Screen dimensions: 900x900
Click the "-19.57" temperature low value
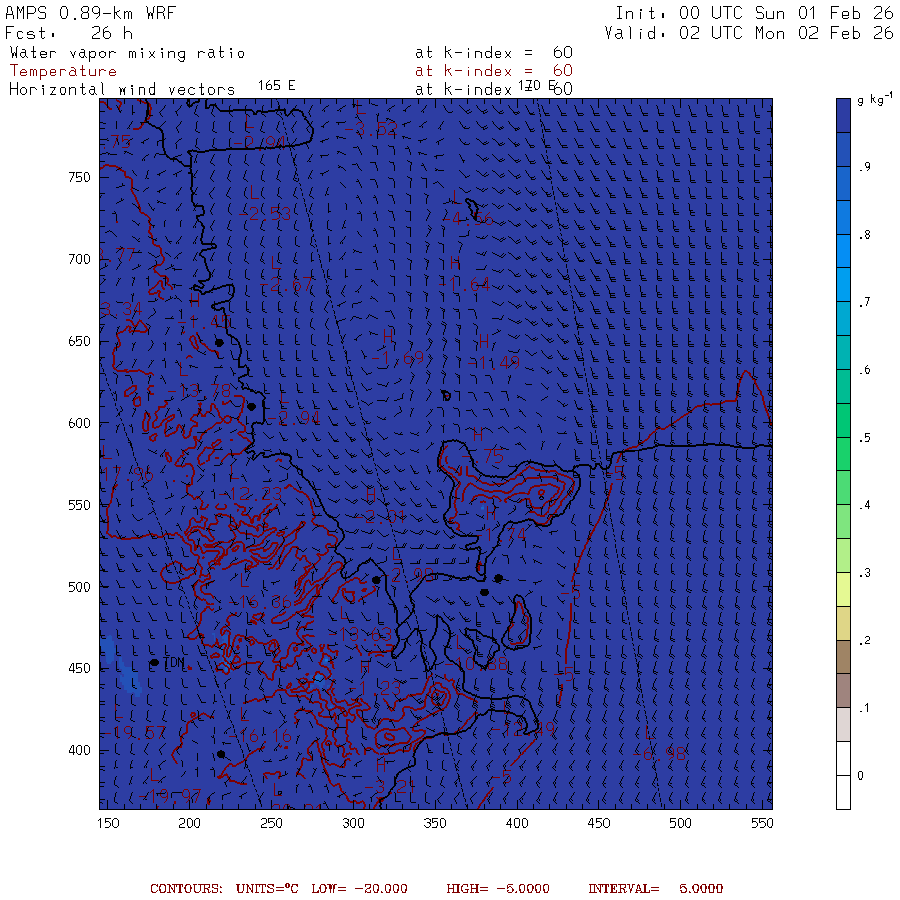click(134, 733)
